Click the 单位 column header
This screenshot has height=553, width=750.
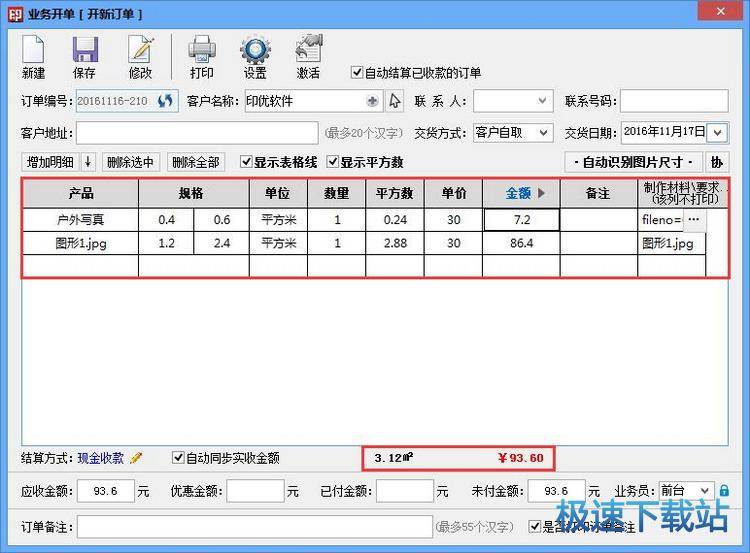click(x=278, y=193)
